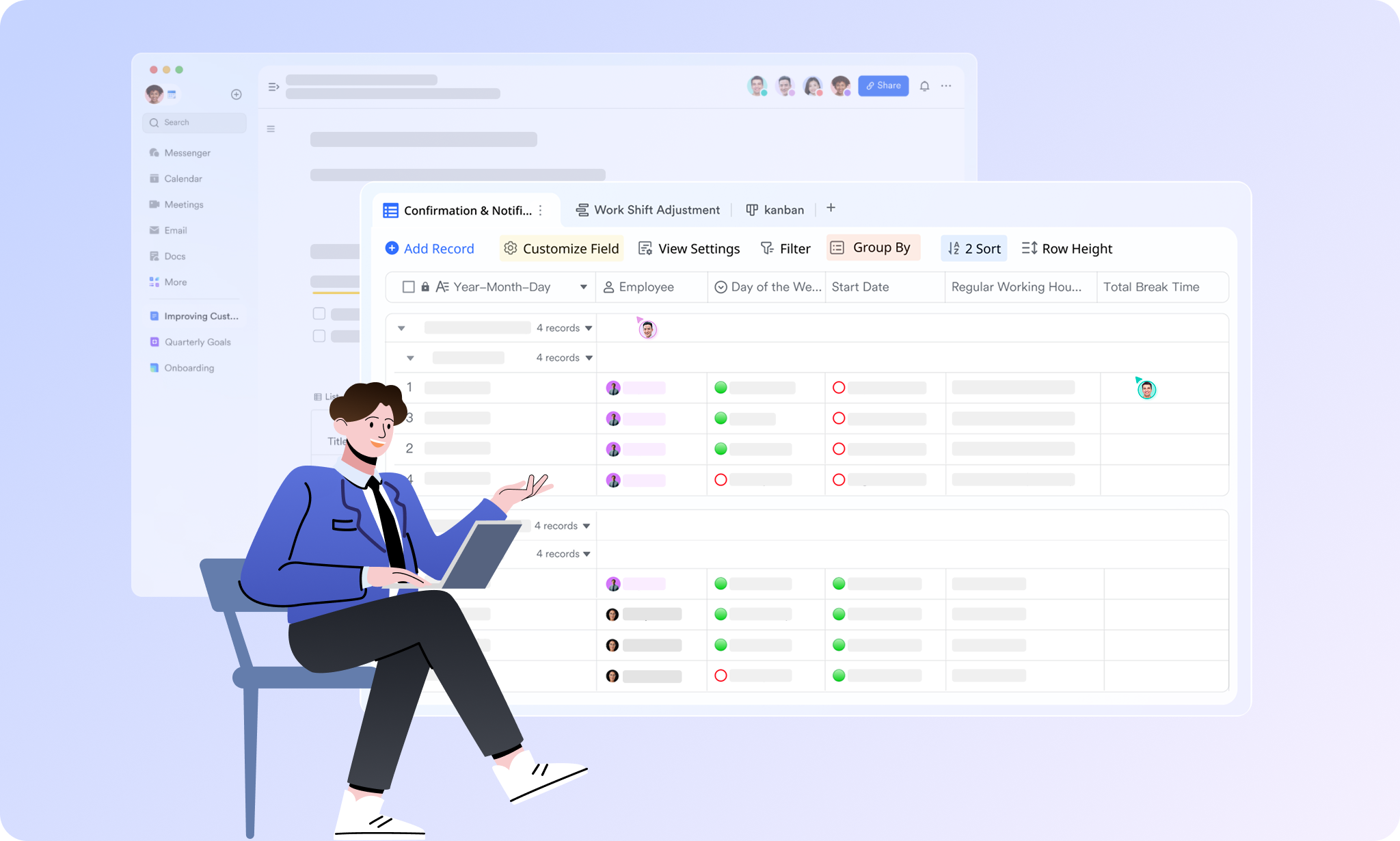Click row number 2 in the table
The width and height of the screenshot is (1400, 841).
click(x=409, y=449)
